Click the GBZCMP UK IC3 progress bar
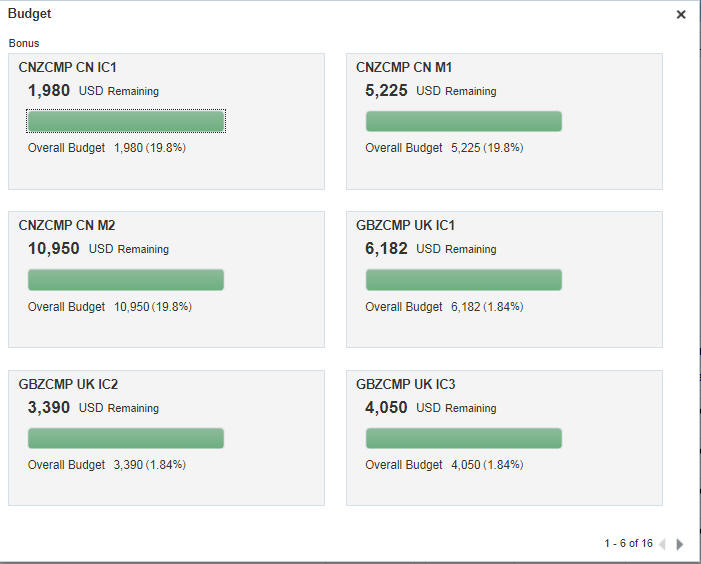This screenshot has width=701, height=564. 463,438
